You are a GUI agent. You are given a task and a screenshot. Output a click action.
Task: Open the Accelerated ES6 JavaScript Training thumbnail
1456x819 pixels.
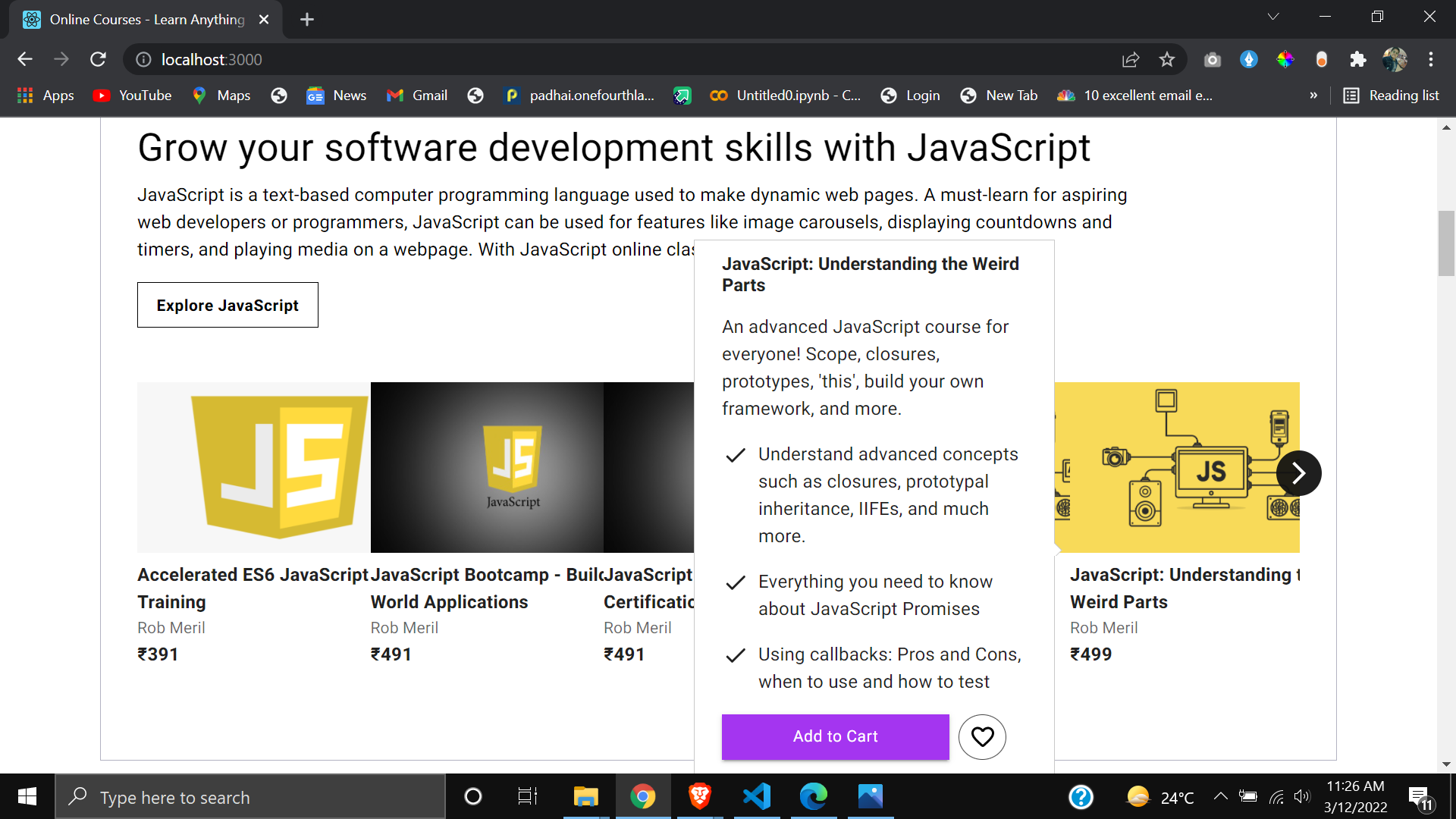tap(253, 467)
